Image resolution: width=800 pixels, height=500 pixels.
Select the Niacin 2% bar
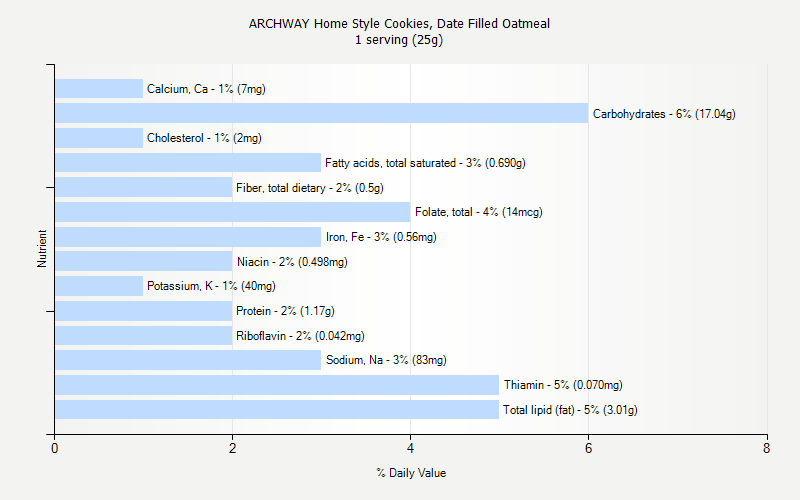pyautogui.click(x=143, y=261)
